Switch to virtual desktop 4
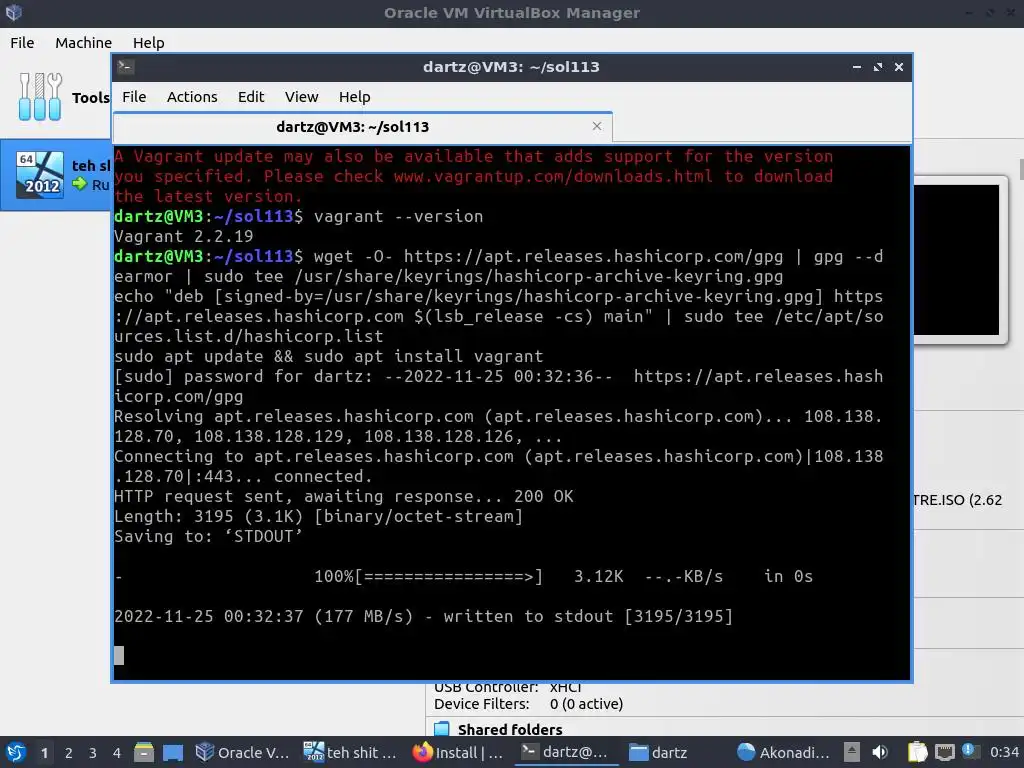1024x768 pixels. coord(117,753)
